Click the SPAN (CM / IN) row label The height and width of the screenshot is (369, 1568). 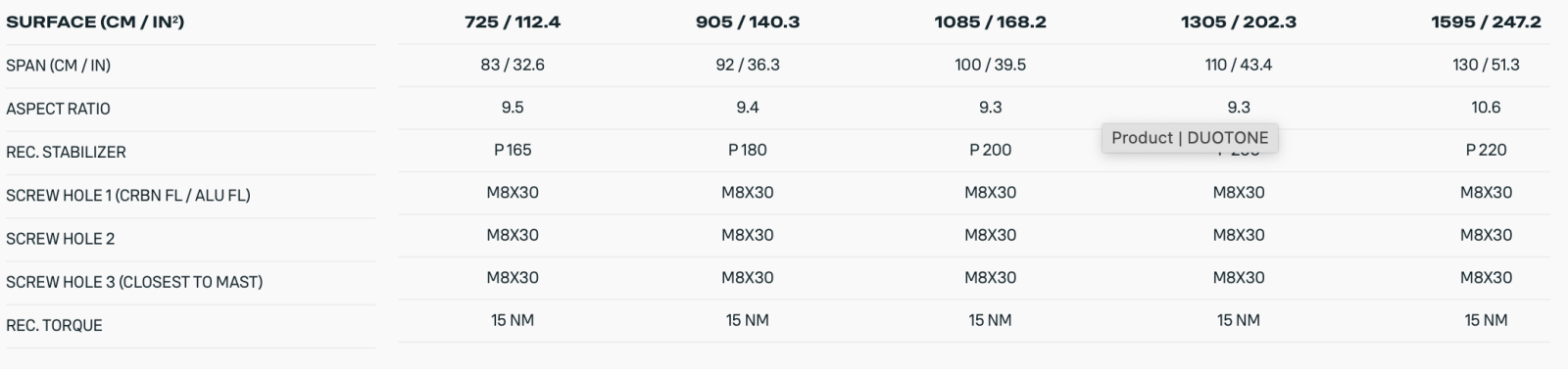58,66
